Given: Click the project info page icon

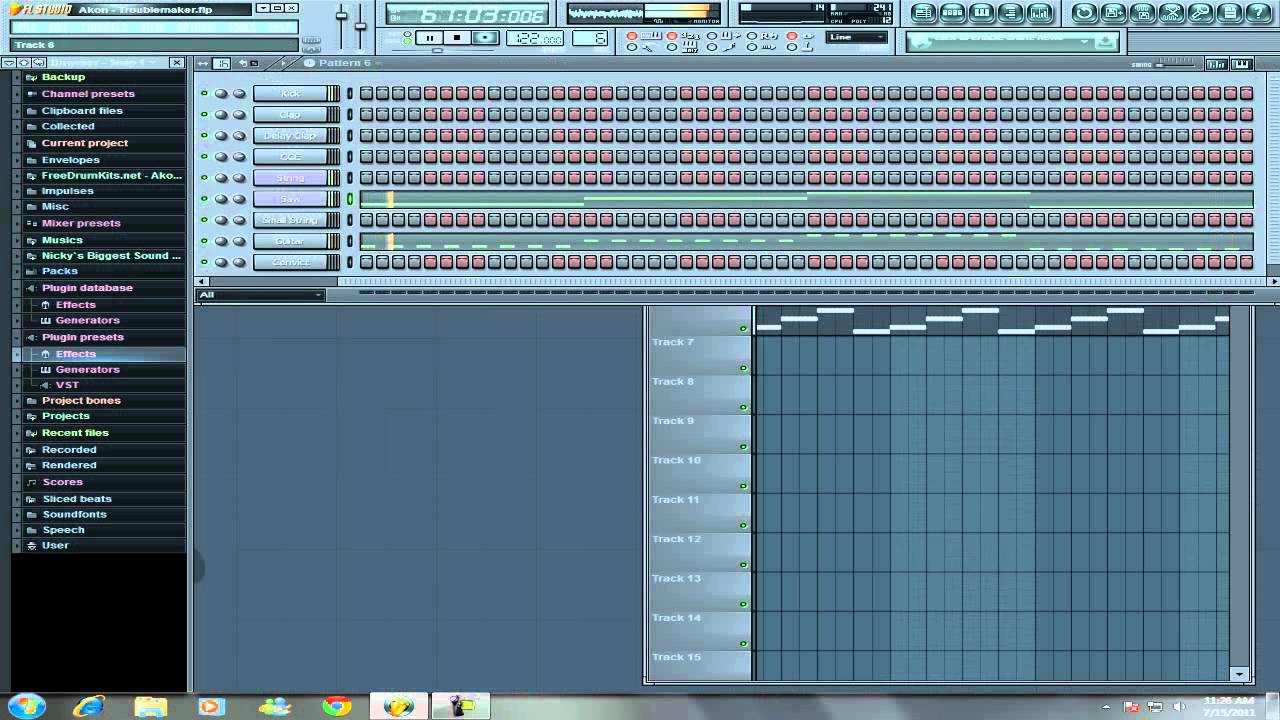Looking at the screenshot, I should tap(1229, 13).
